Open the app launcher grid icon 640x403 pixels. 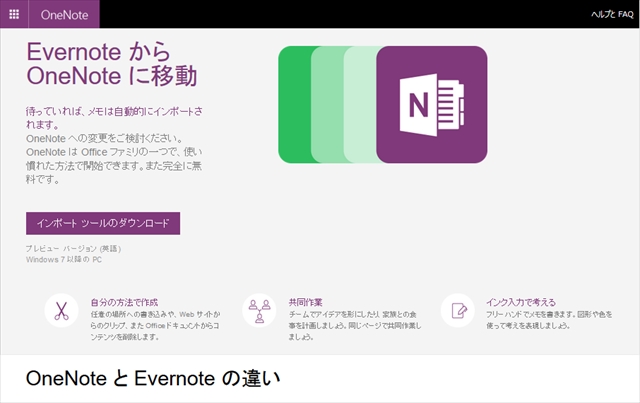tap(14, 14)
